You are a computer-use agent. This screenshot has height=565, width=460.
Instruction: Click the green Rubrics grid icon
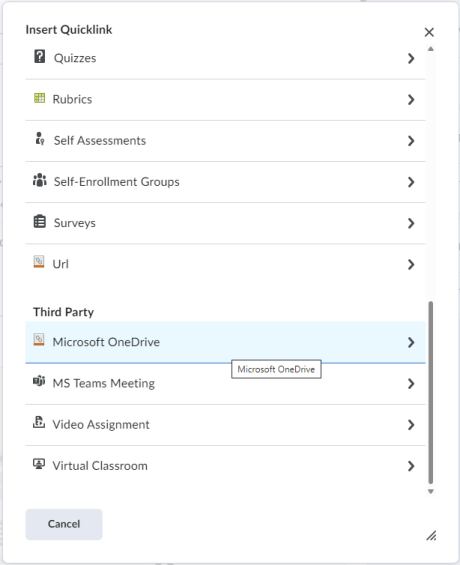39,98
